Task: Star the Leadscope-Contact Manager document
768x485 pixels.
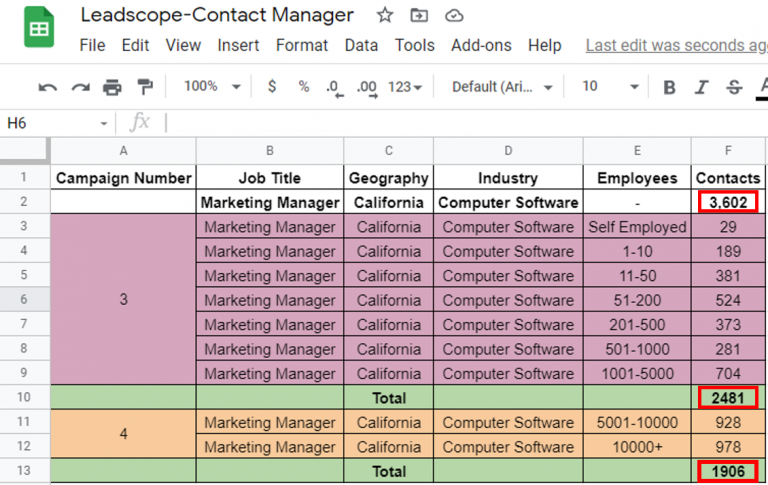Action: point(385,15)
